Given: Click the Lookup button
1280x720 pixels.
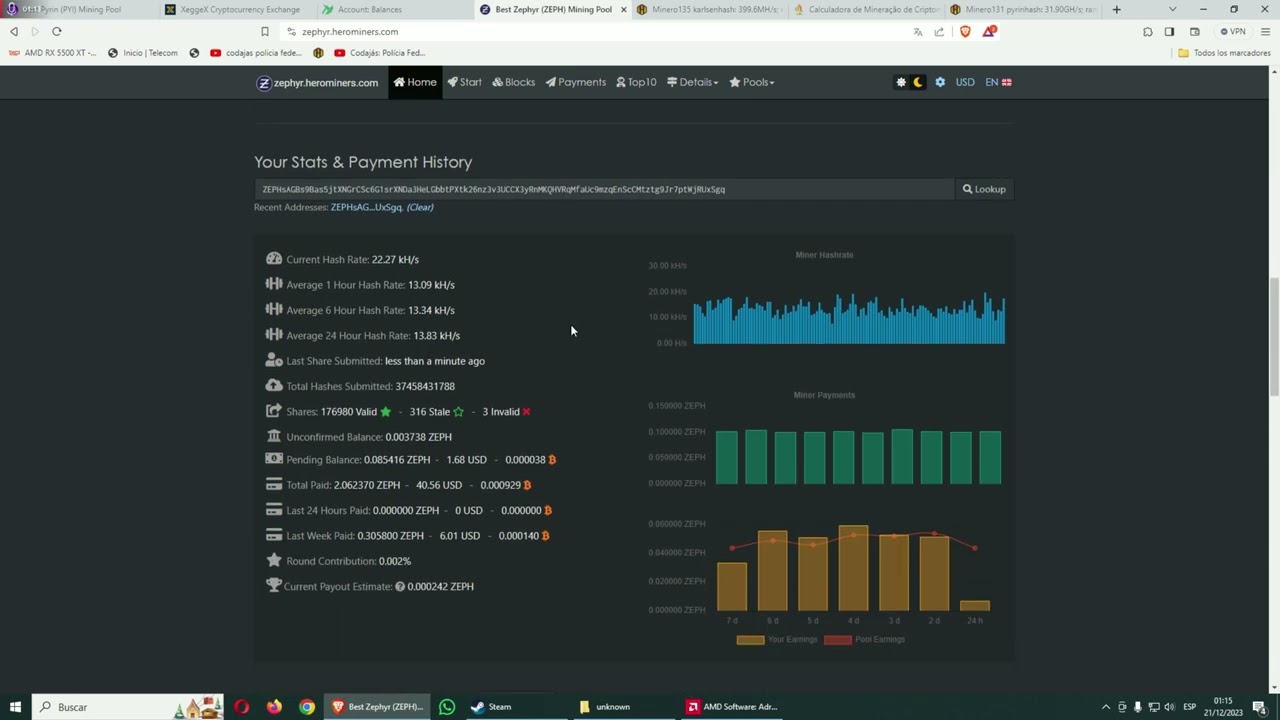Looking at the screenshot, I should [x=984, y=189].
